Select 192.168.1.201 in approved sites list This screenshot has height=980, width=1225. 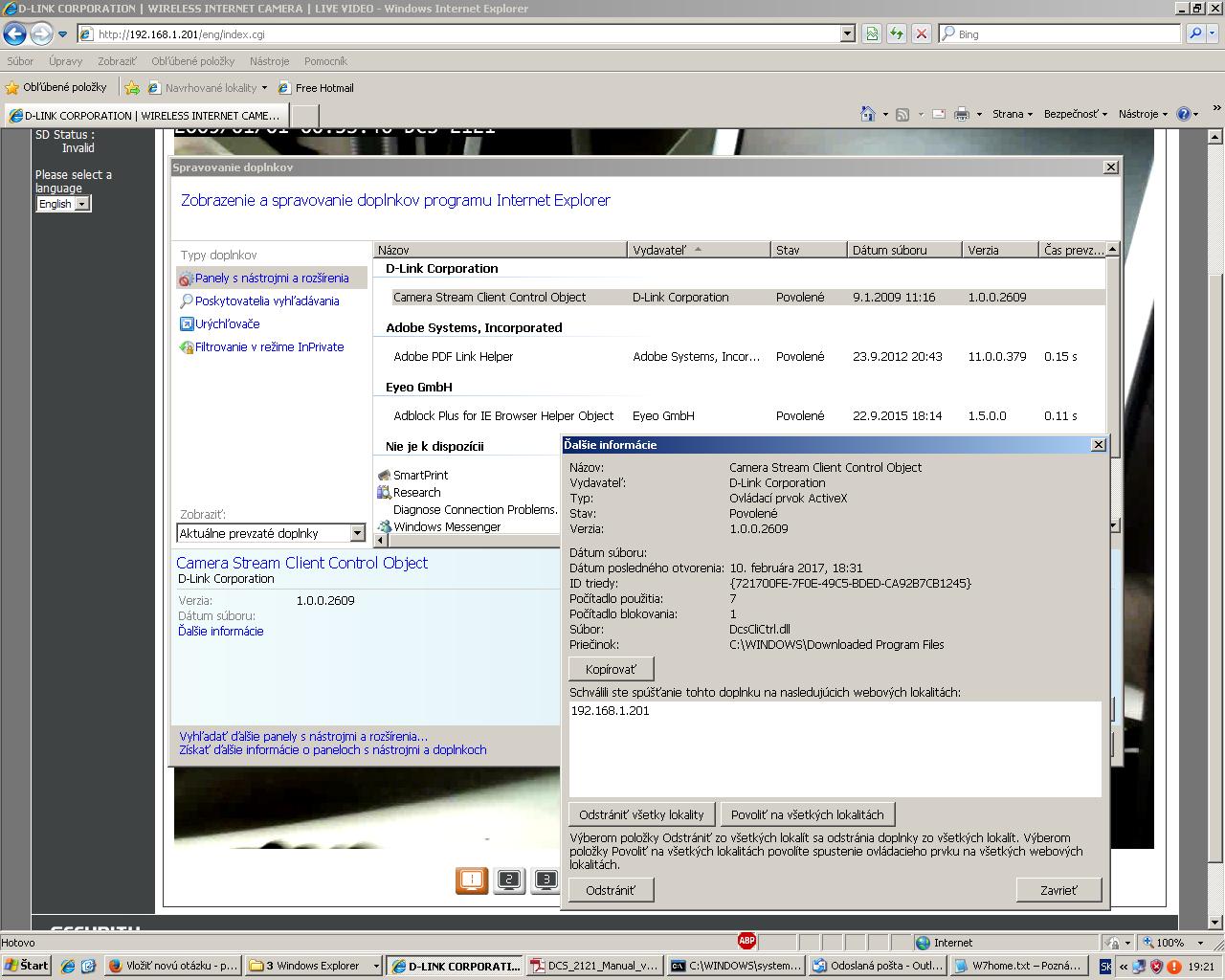[x=611, y=710]
